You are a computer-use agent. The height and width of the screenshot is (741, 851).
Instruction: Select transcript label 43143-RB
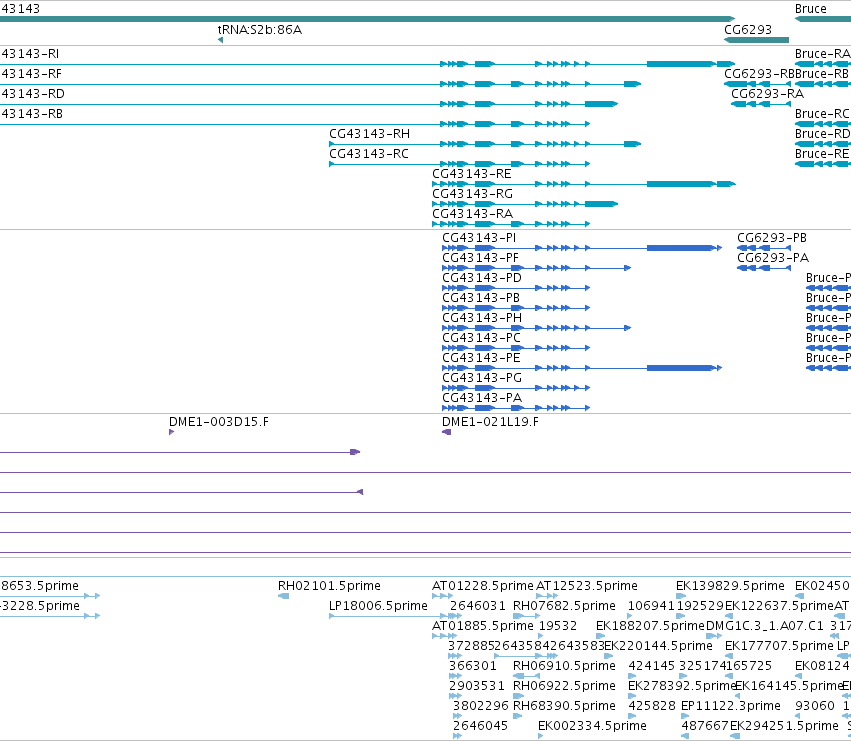click(31, 114)
